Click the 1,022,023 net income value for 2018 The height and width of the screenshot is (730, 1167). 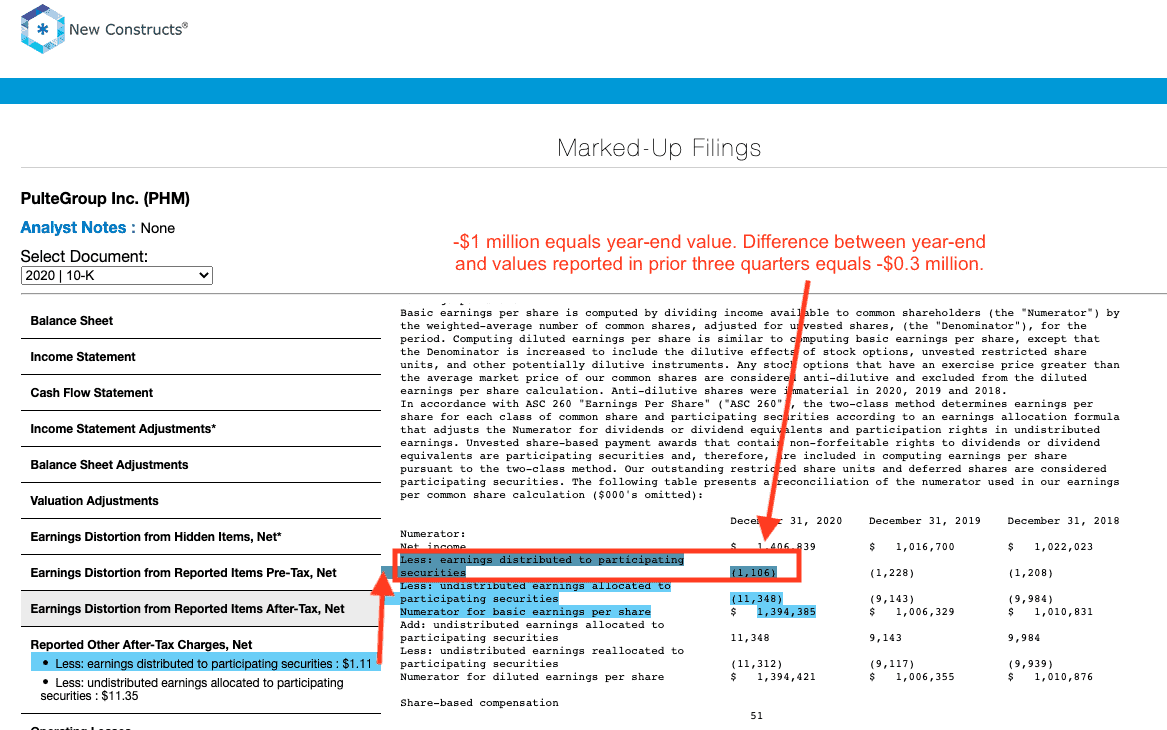1063,547
